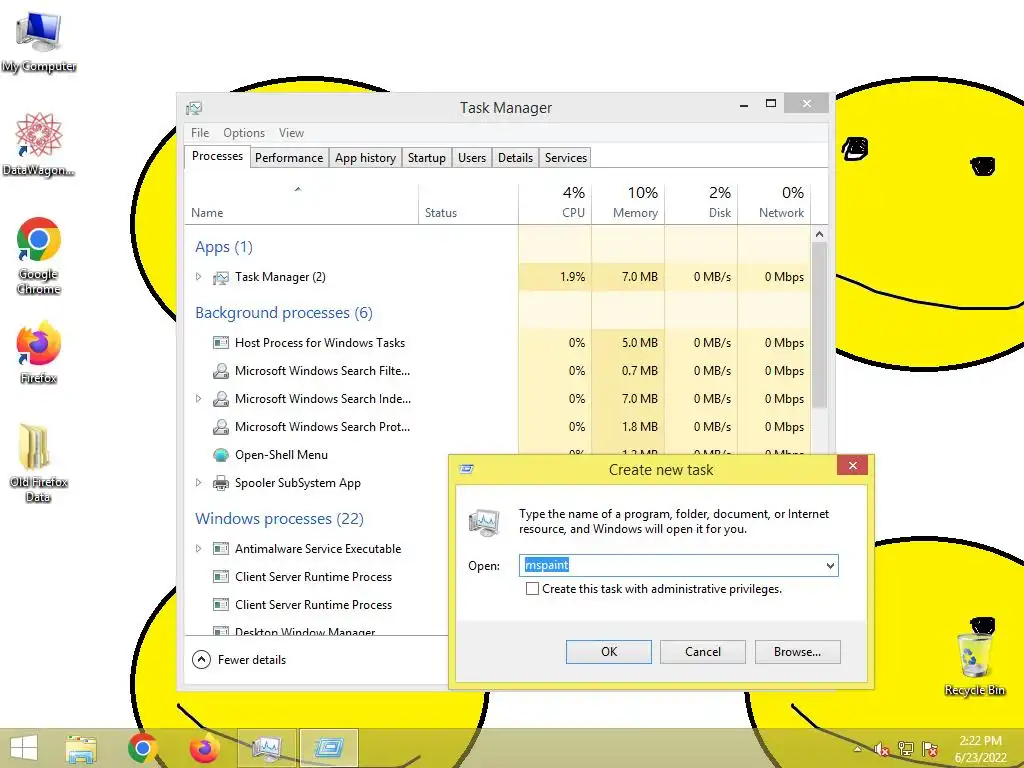
Task: Click the scrollbar up arrow
Action: pyautogui.click(x=820, y=234)
